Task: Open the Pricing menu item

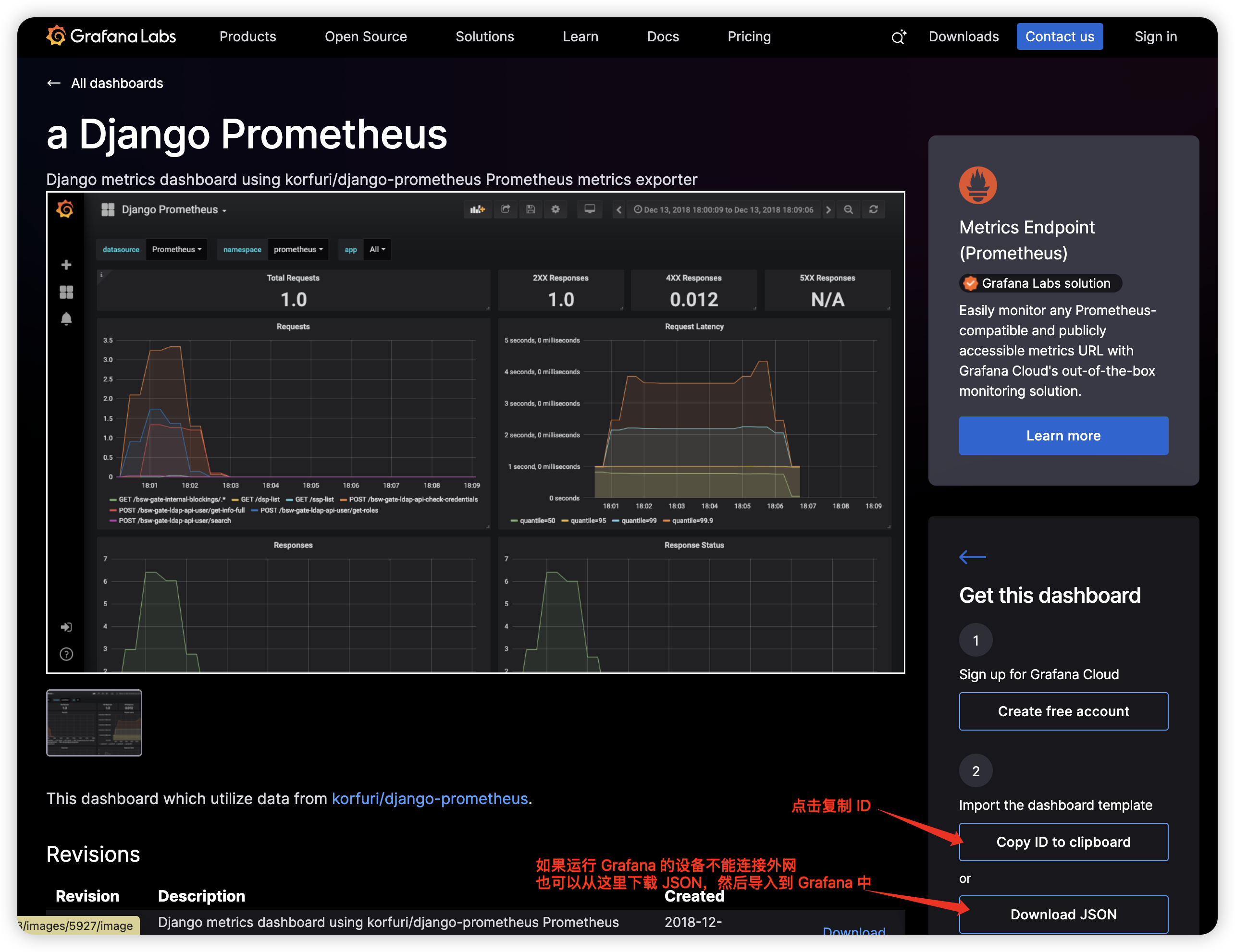Action: pyautogui.click(x=749, y=37)
